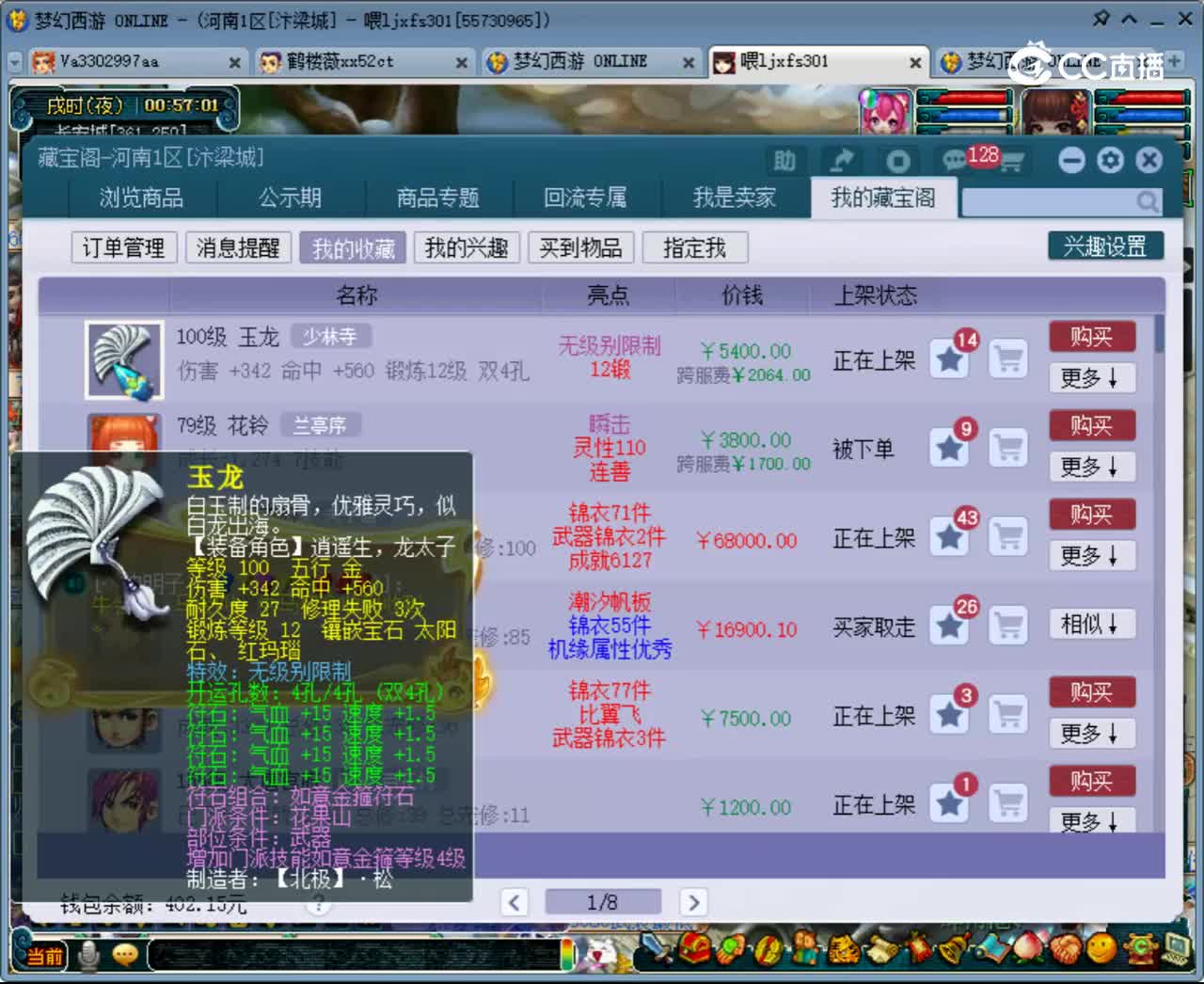Open the 助 help icon
Viewport: 1204px width, 984px height.
785,161
